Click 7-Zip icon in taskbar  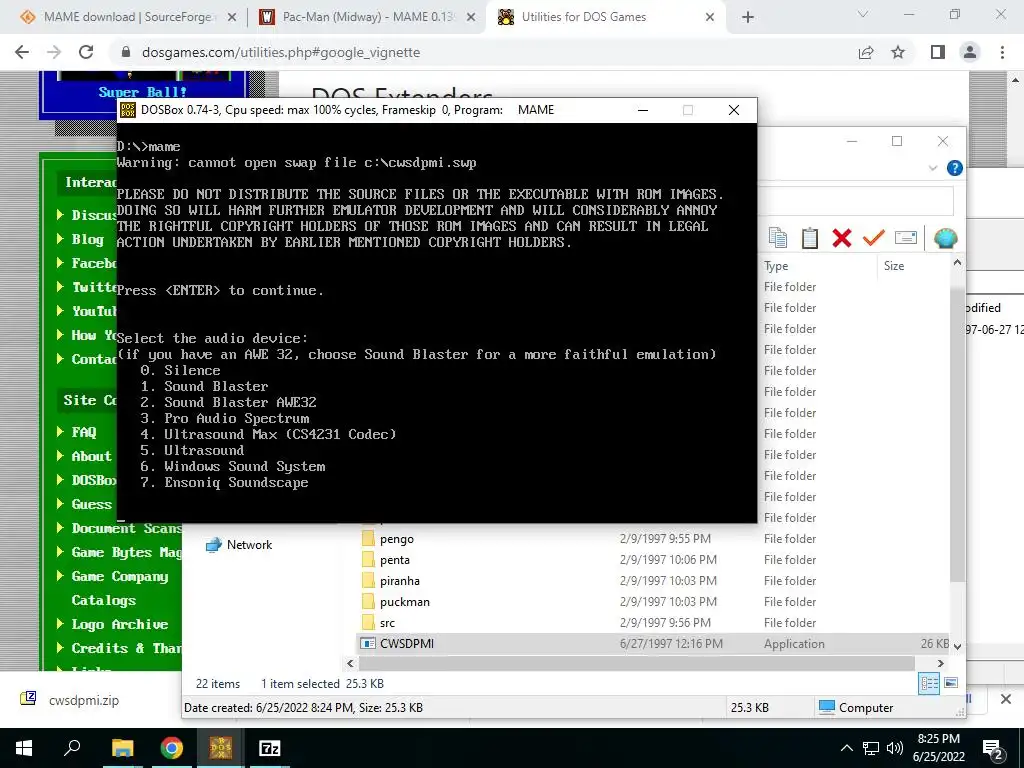click(x=270, y=748)
